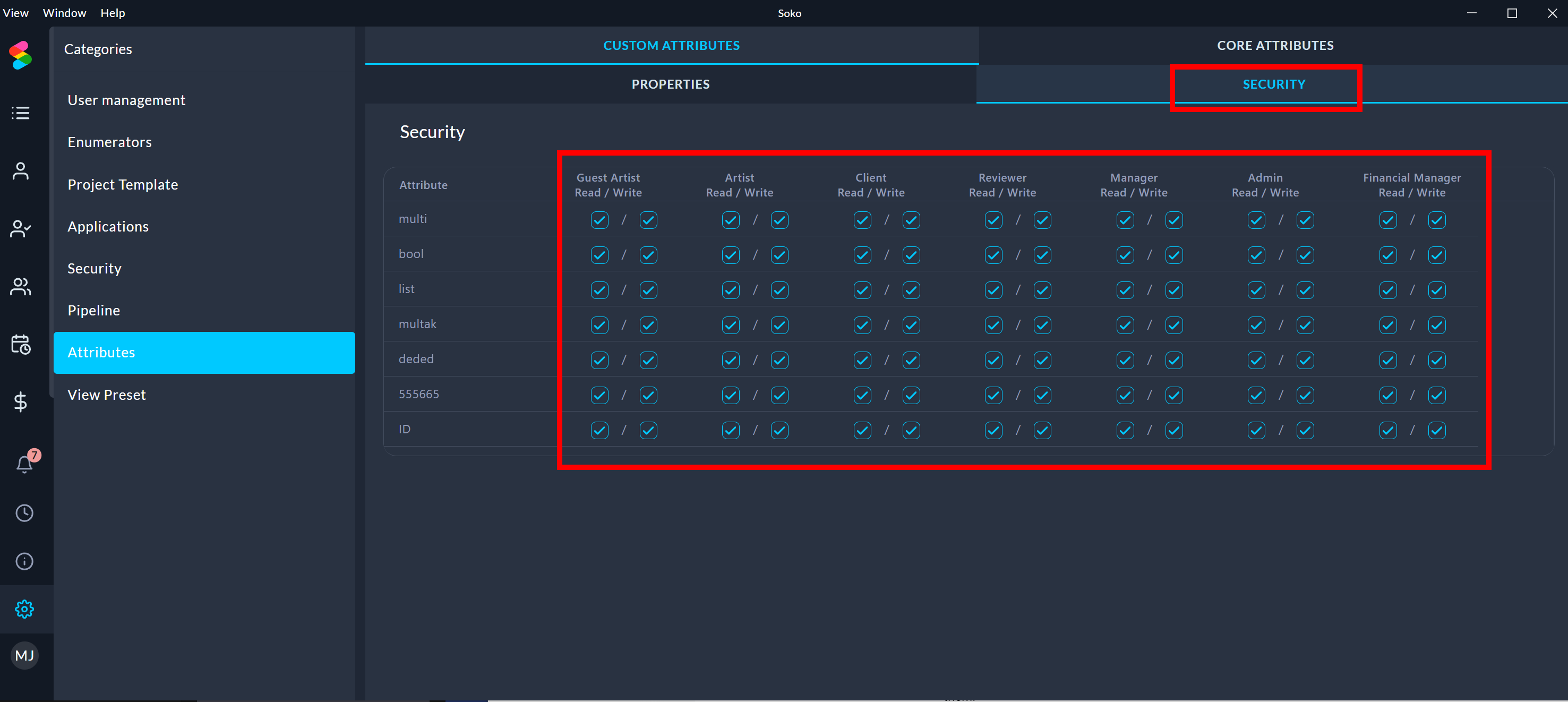Open notifications bell with 7 badge

(24, 464)
